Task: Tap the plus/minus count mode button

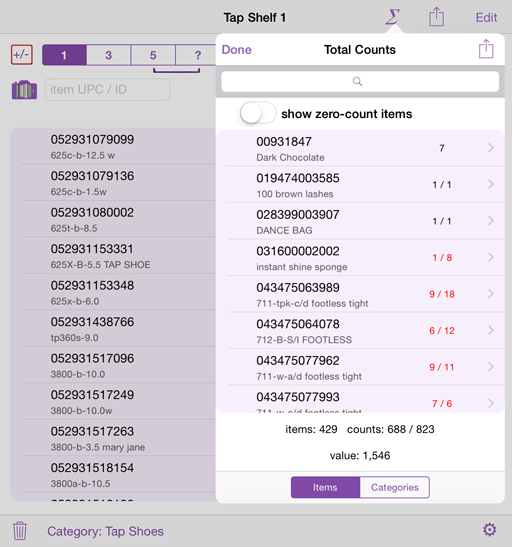Action: 22,55
